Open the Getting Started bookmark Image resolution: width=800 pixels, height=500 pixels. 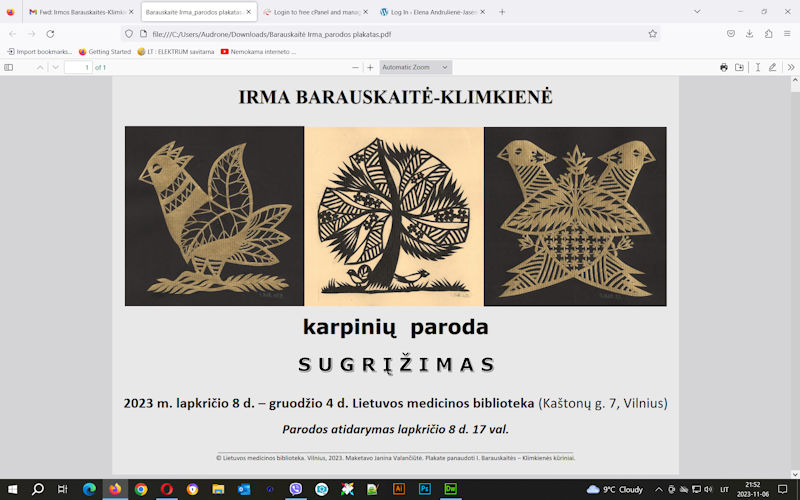[105, 52]
